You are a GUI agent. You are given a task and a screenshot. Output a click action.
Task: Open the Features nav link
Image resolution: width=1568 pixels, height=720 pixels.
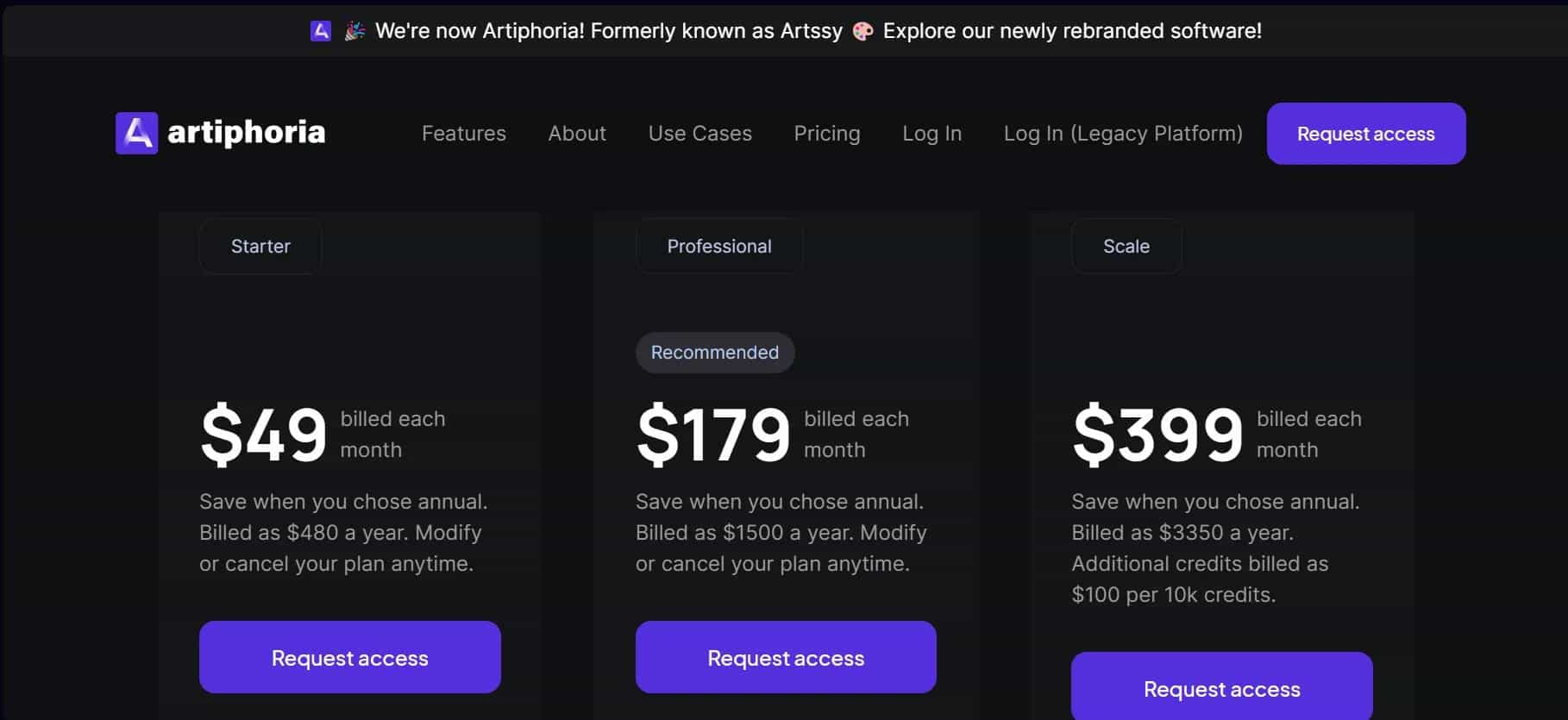point(463,134)
